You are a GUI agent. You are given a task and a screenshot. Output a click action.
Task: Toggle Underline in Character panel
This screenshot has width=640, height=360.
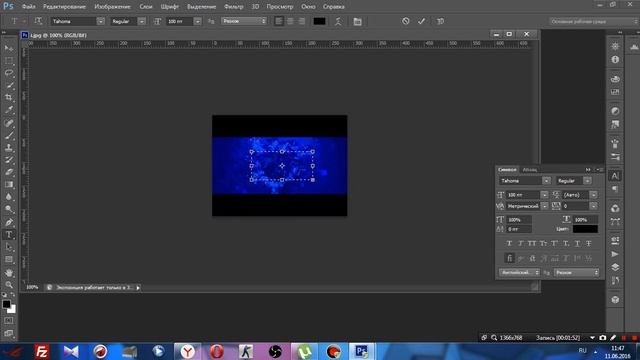(x=577, y=243)
